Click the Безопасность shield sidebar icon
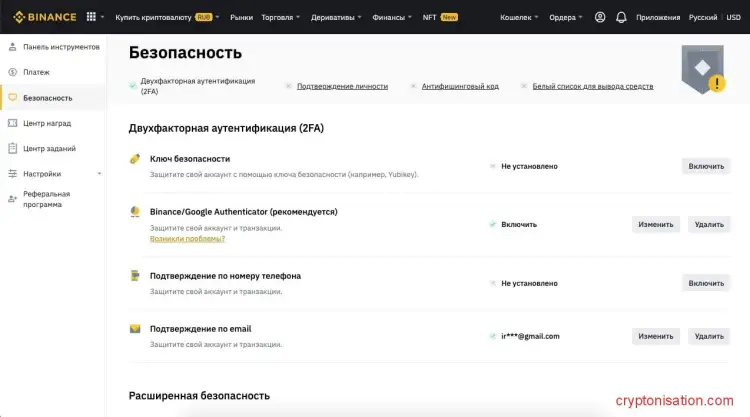 tap(12, 98)
